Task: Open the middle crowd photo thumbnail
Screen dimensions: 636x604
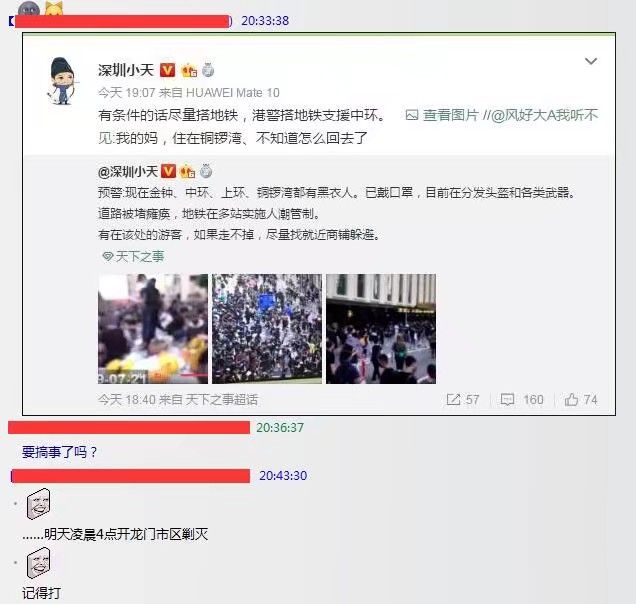Action: click(267, 329)
